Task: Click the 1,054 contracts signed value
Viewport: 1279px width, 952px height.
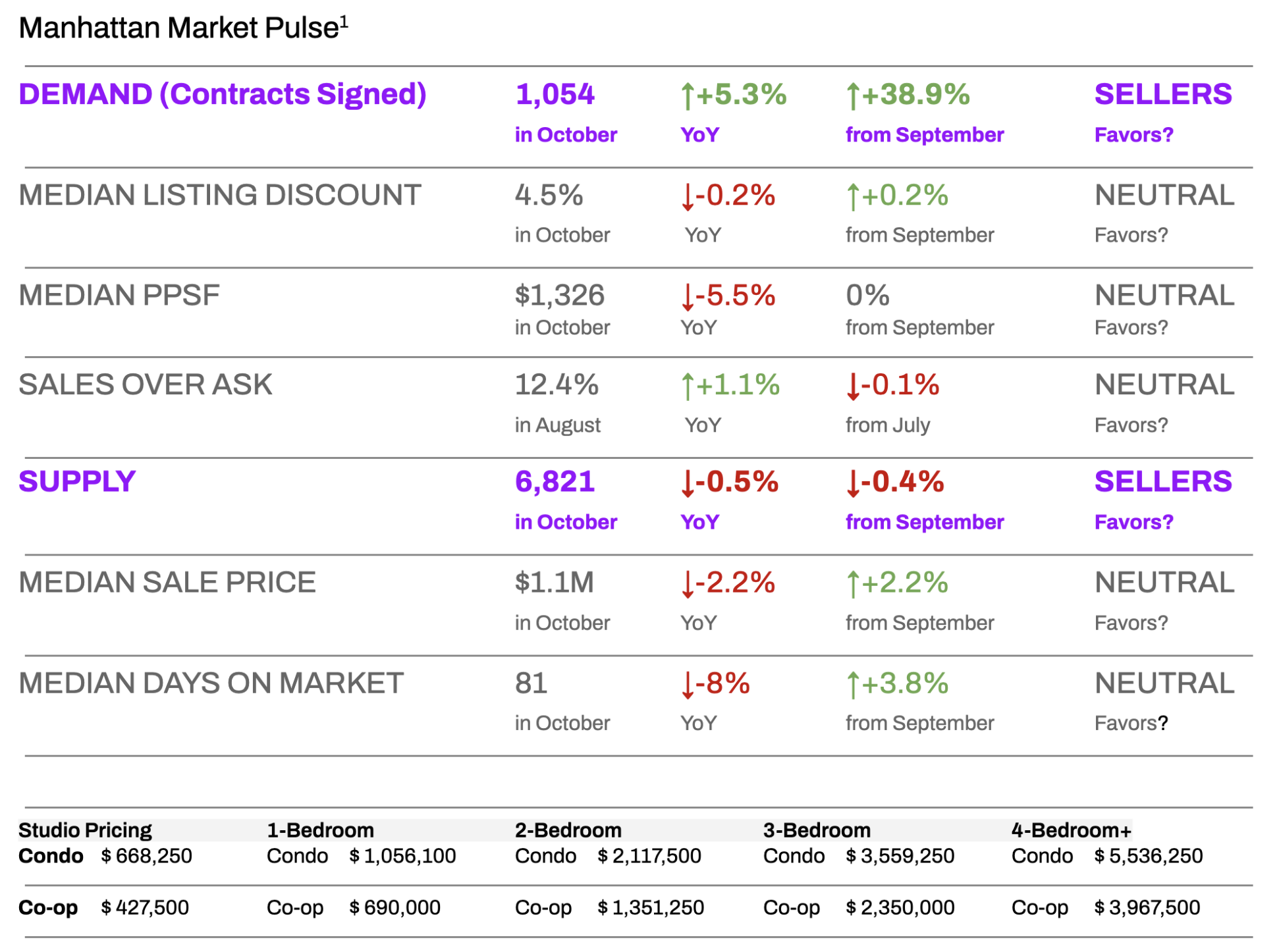Action: tap(555, 94)
